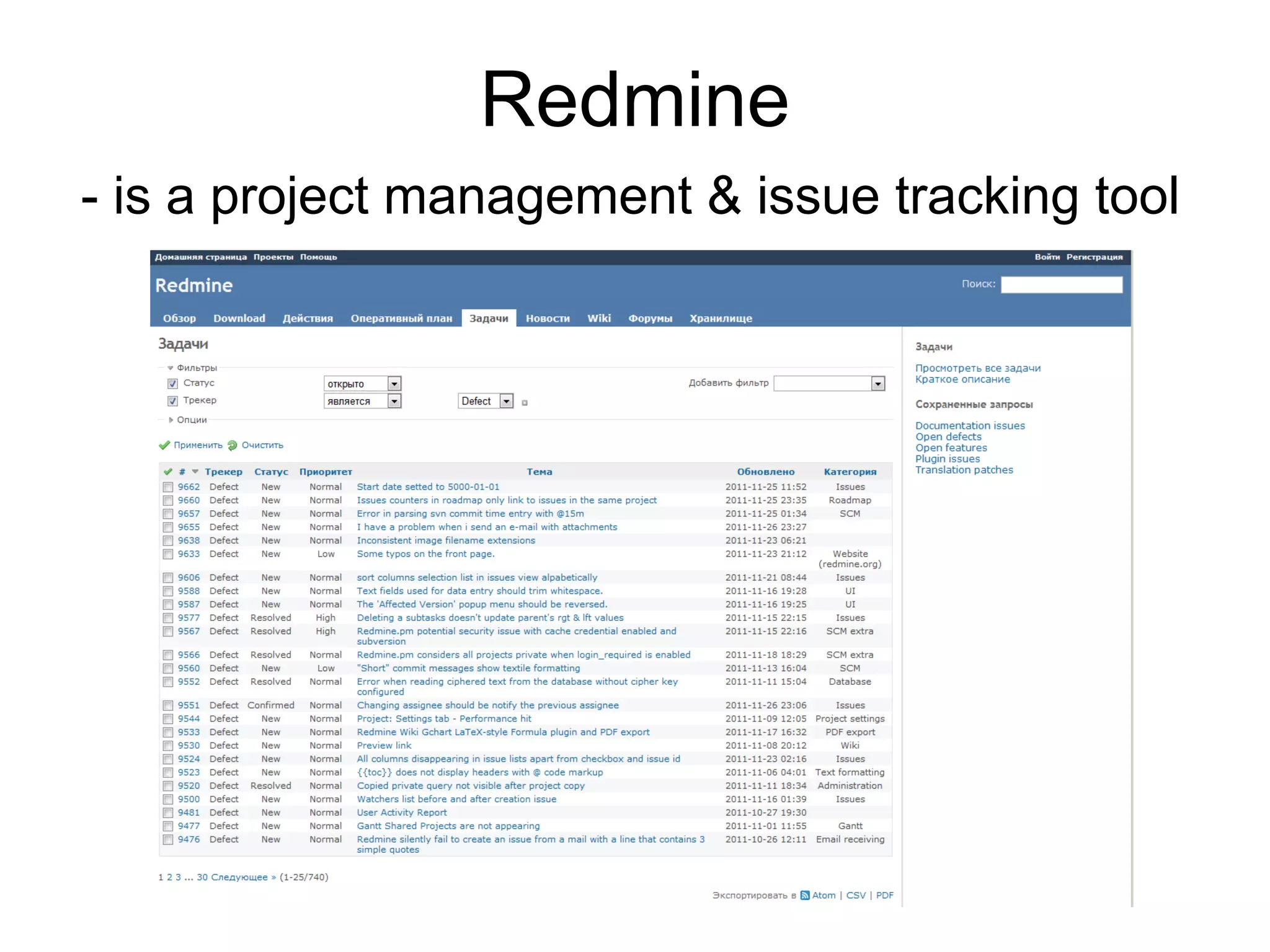Image resolution: width=1270 pixels, height=952 pixels.
Task: Open the Краткое описание link
Action: [962, 379]
